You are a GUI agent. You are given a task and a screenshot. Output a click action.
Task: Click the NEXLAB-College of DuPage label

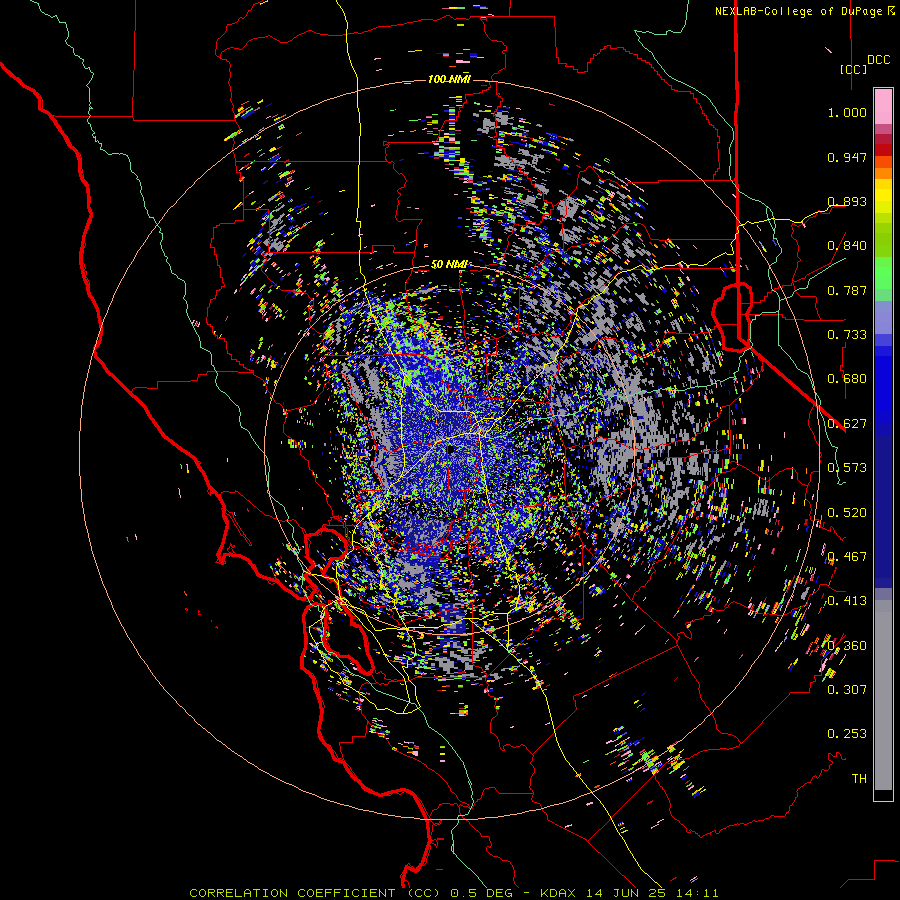pos(804,11)
